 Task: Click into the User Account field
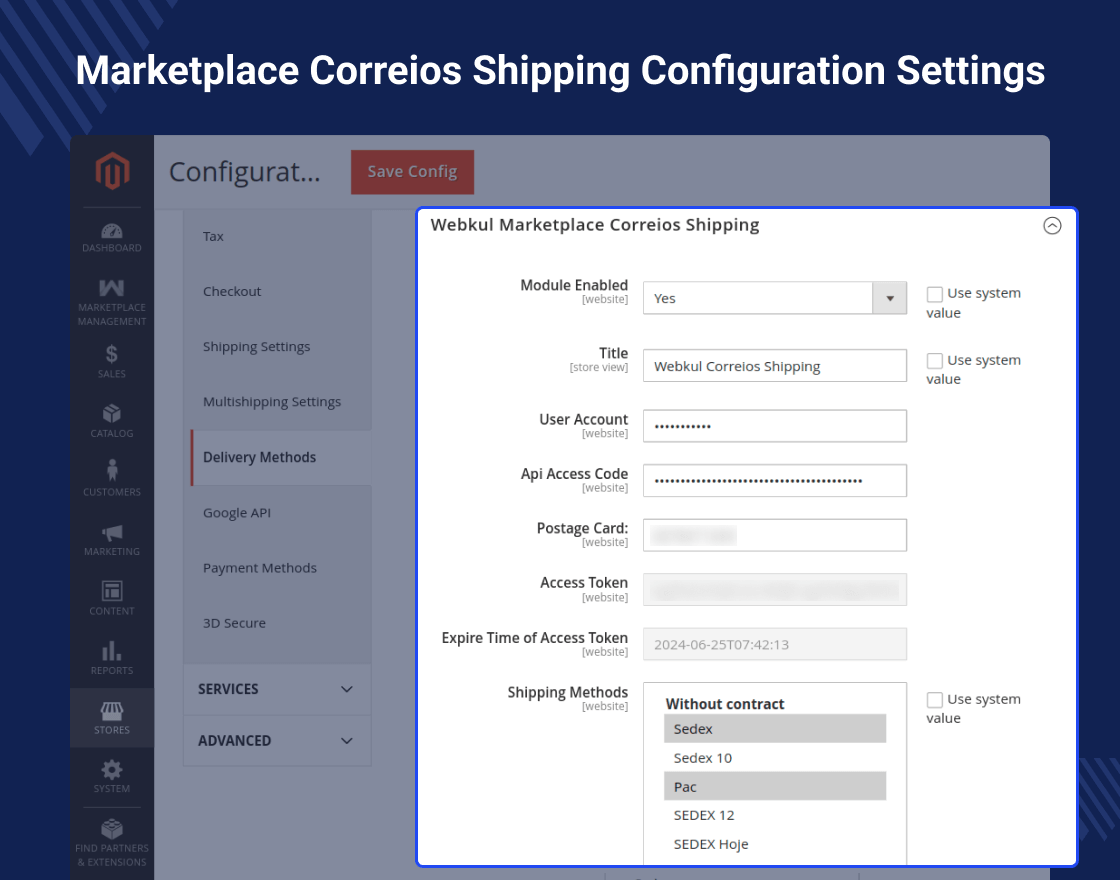click(775, 426)
